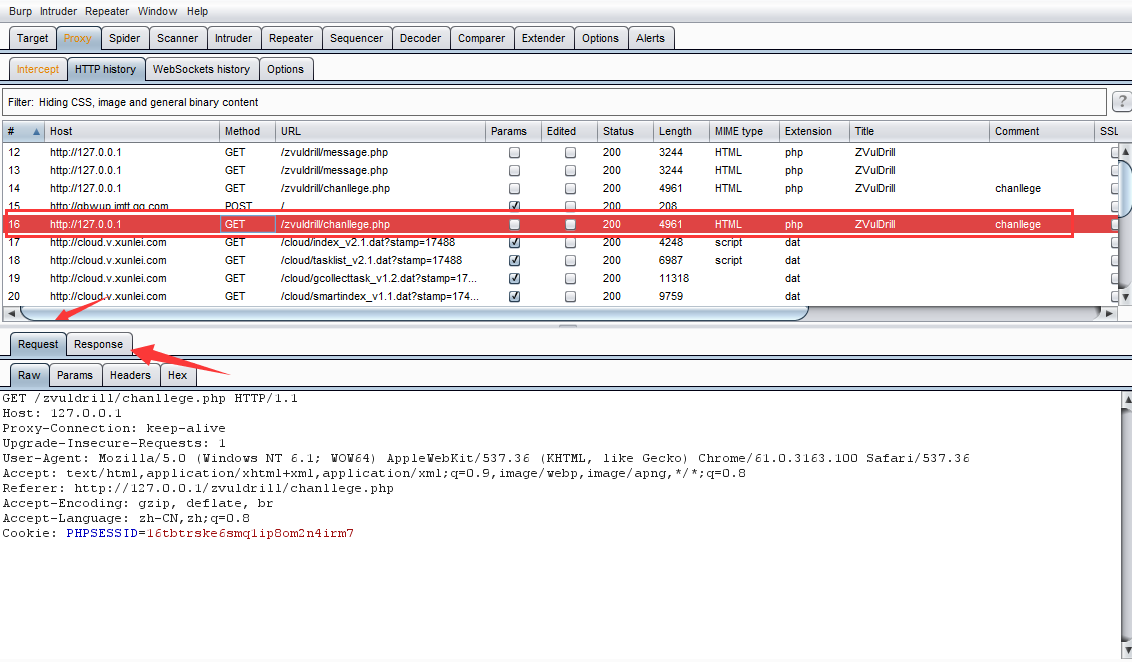
Task: Click the filter bar to edit filters
Action: tap(554, 103)
